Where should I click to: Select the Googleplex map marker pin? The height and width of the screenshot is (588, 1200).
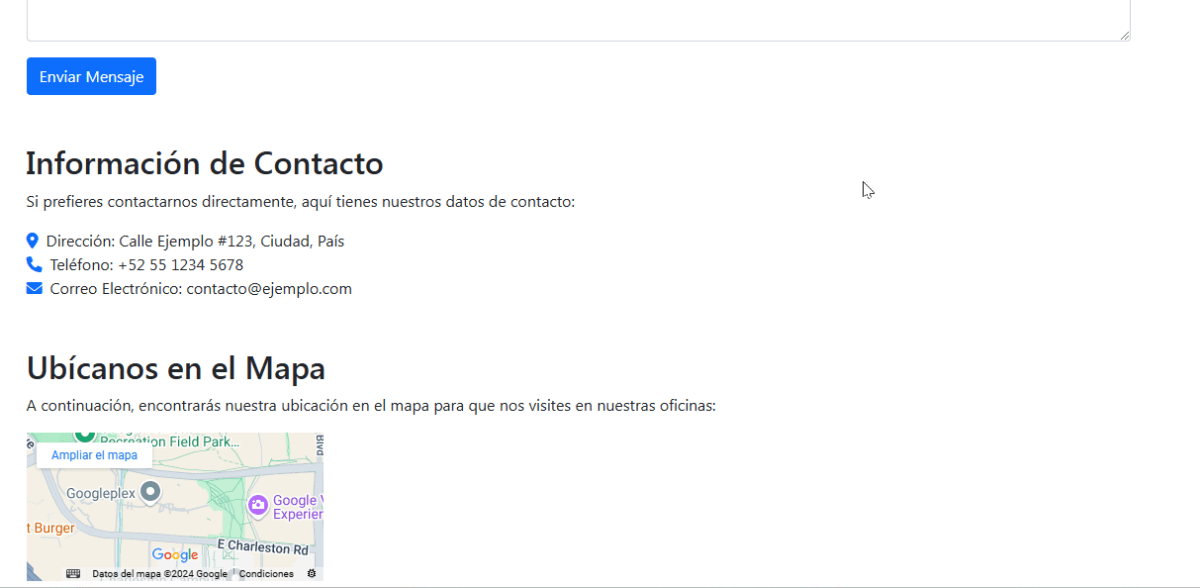150,492
